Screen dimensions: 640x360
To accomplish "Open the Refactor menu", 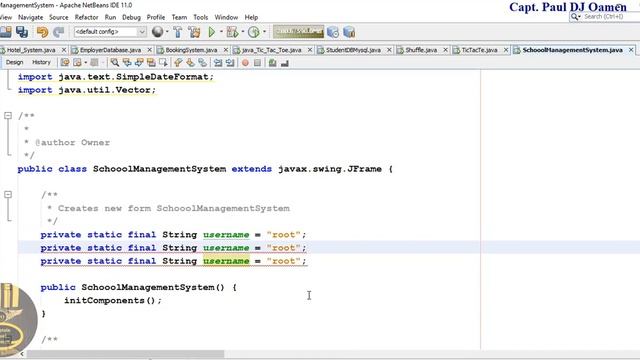I will click(87, 18).
